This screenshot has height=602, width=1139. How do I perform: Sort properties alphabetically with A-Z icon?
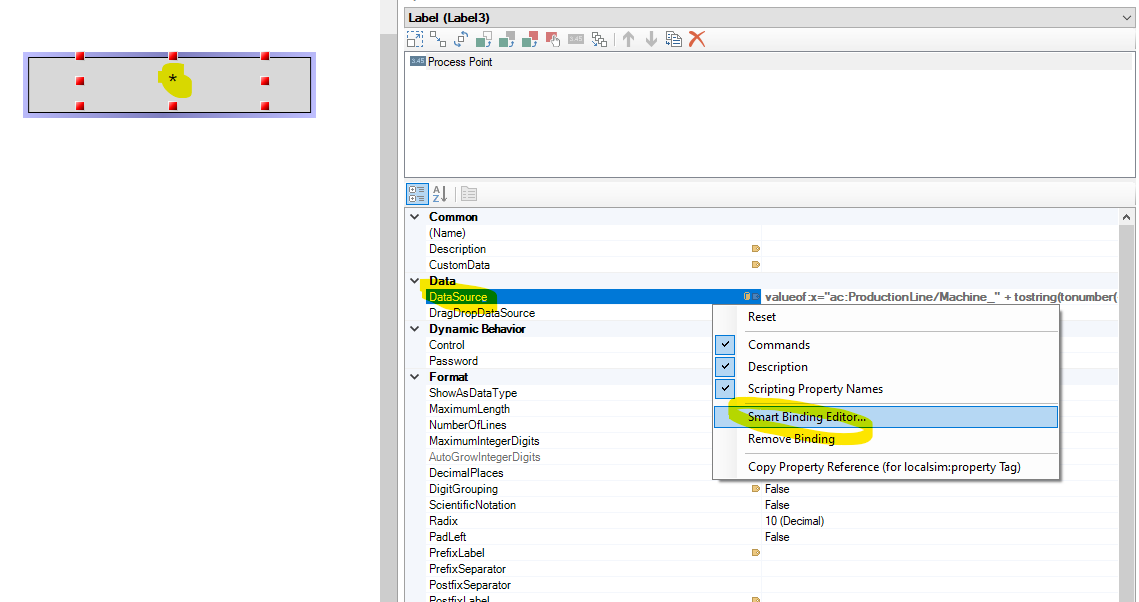tap(440, 194)
